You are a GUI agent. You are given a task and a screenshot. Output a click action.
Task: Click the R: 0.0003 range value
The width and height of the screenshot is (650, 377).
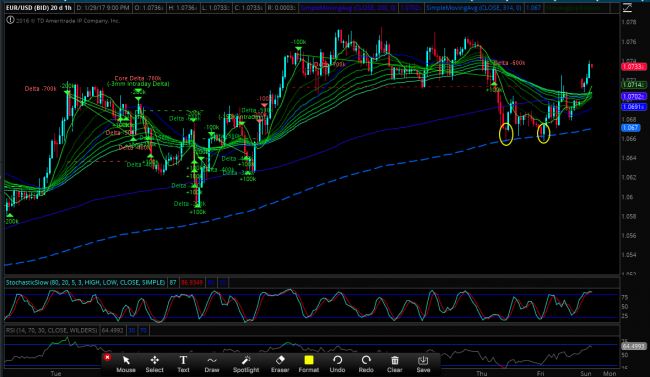[282, 7]
